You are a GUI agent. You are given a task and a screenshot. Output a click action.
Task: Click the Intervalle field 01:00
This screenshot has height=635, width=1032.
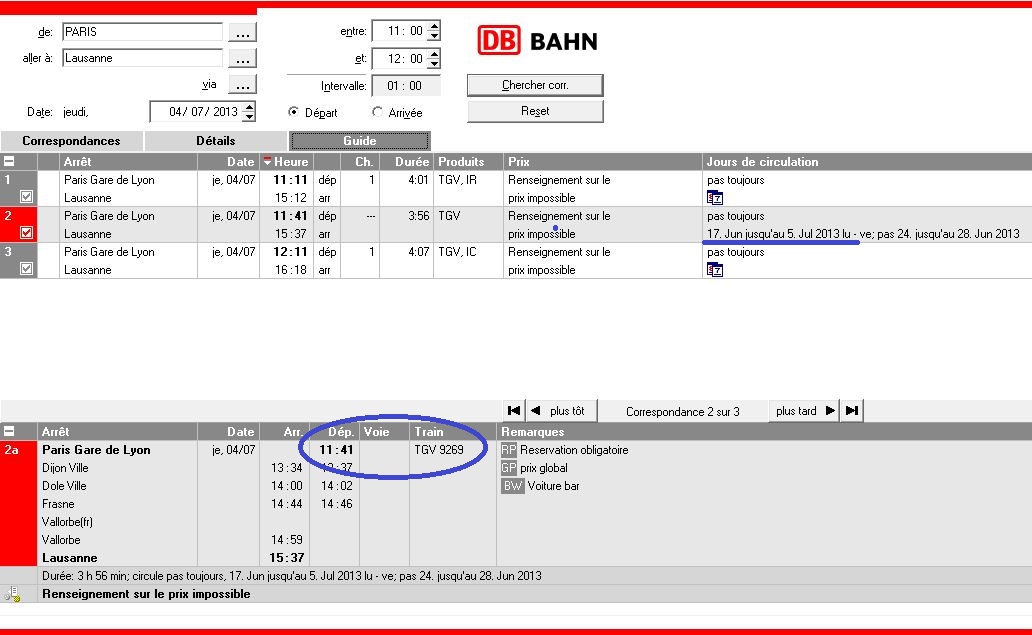click(x=405, y=86)
